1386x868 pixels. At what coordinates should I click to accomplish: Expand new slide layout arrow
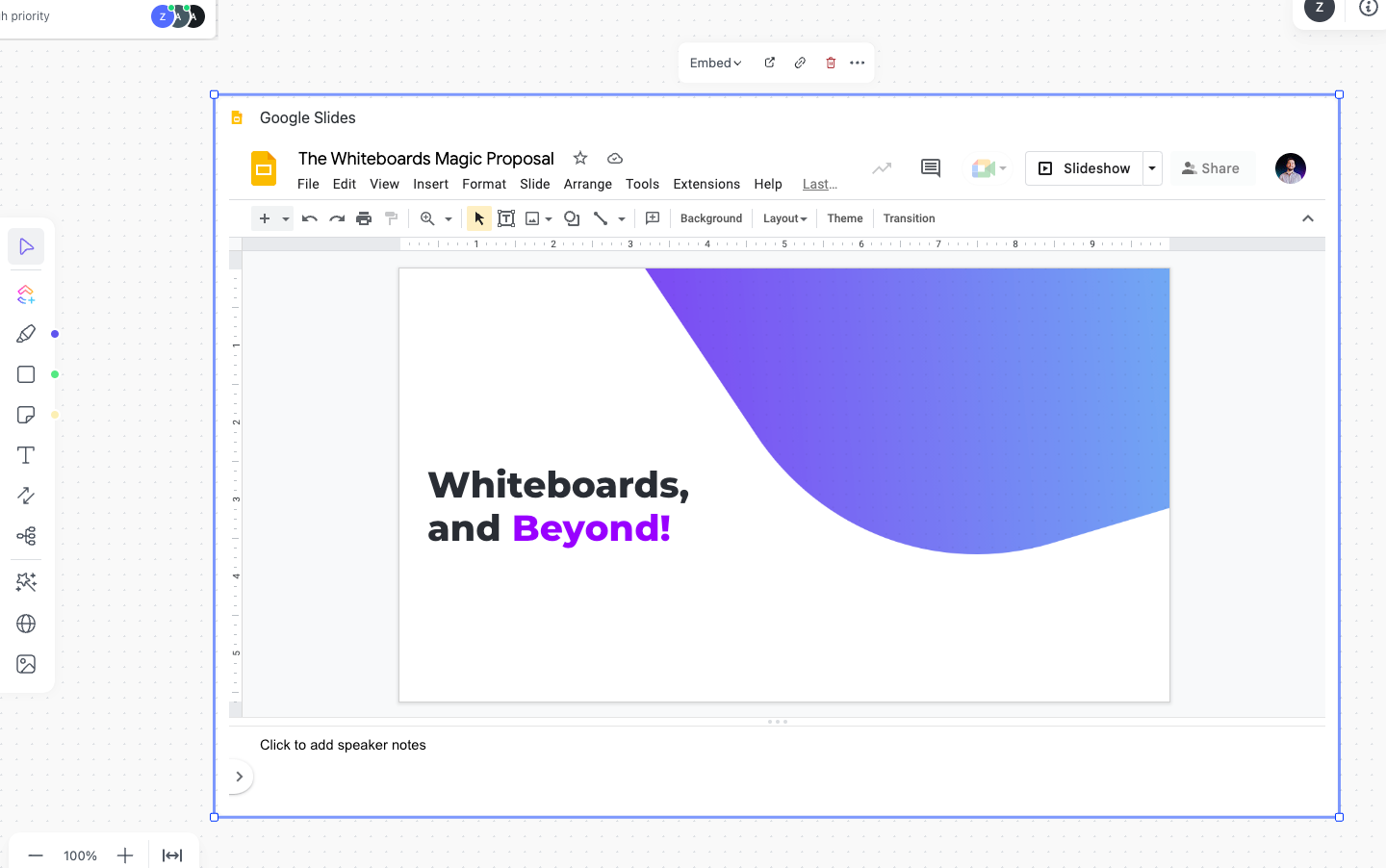[x=286, y=218]
